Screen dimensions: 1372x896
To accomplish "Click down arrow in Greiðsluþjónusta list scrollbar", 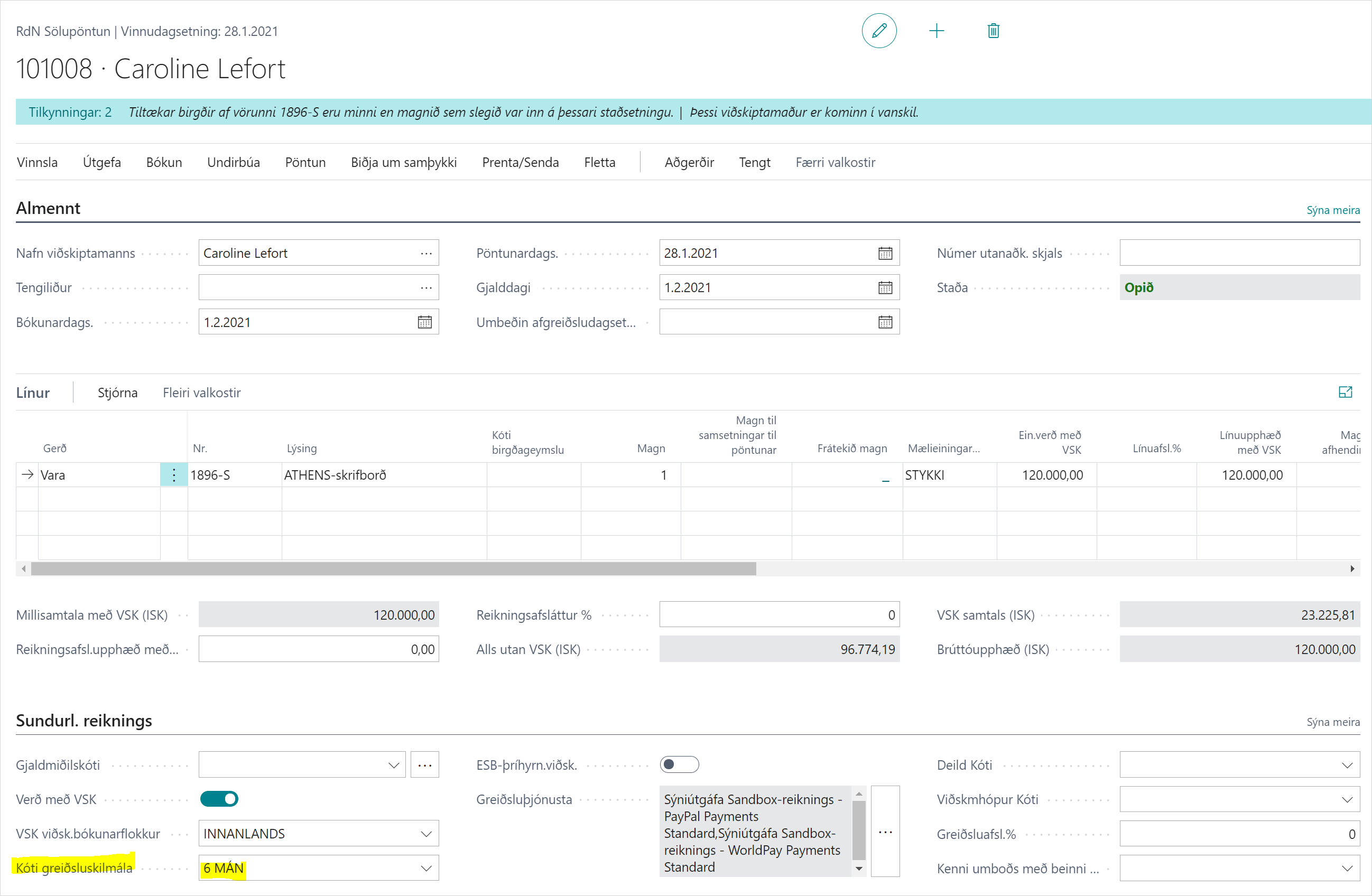I will pyautogui.click(x=858, y=869).
